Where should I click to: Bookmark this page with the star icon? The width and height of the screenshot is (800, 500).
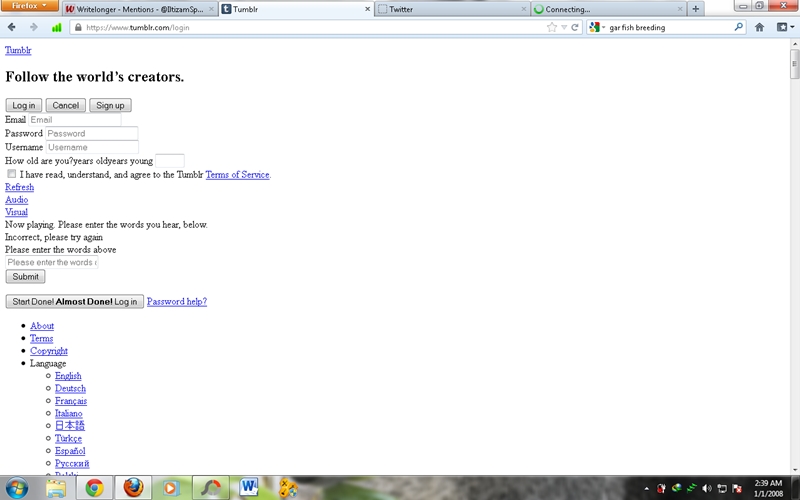point(552,28)
